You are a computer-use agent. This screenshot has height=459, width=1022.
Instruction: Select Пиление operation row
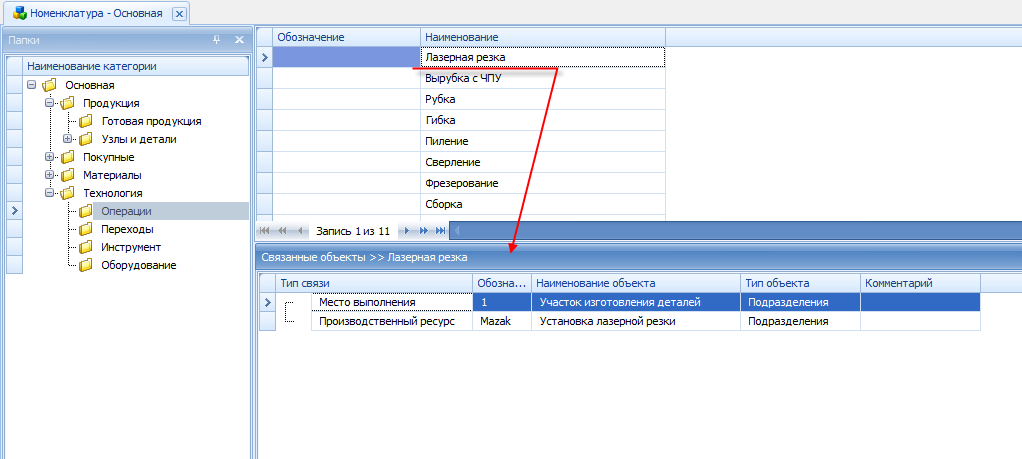coord(543,141)
